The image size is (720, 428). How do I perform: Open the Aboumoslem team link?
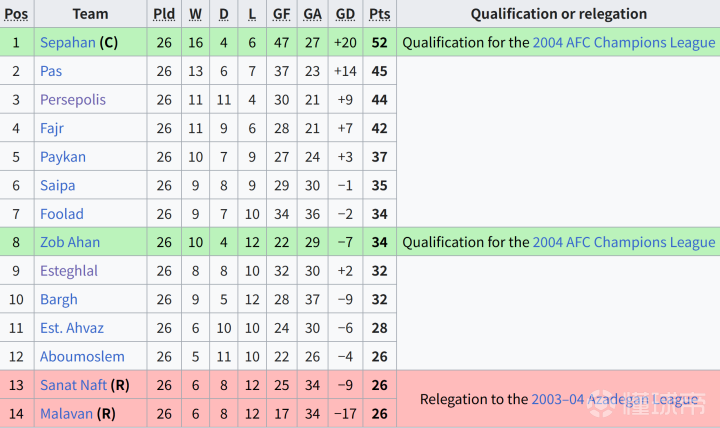pyautogui.click(x=82, y=356)
